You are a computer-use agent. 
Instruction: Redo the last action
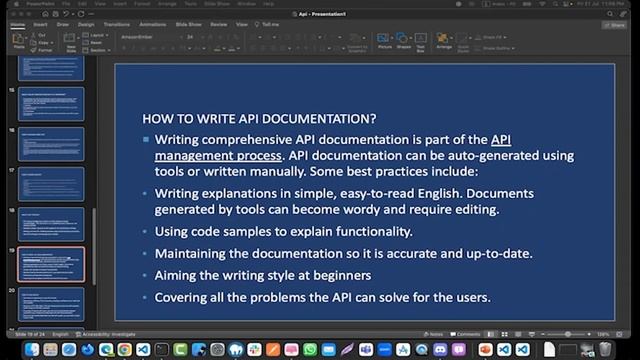(81, 14)
